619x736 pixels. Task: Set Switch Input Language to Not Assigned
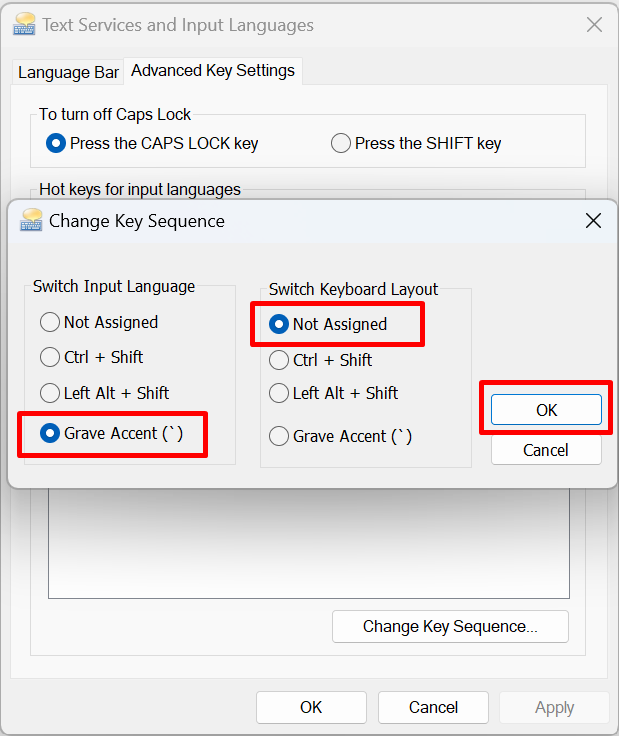pos(50,322)
